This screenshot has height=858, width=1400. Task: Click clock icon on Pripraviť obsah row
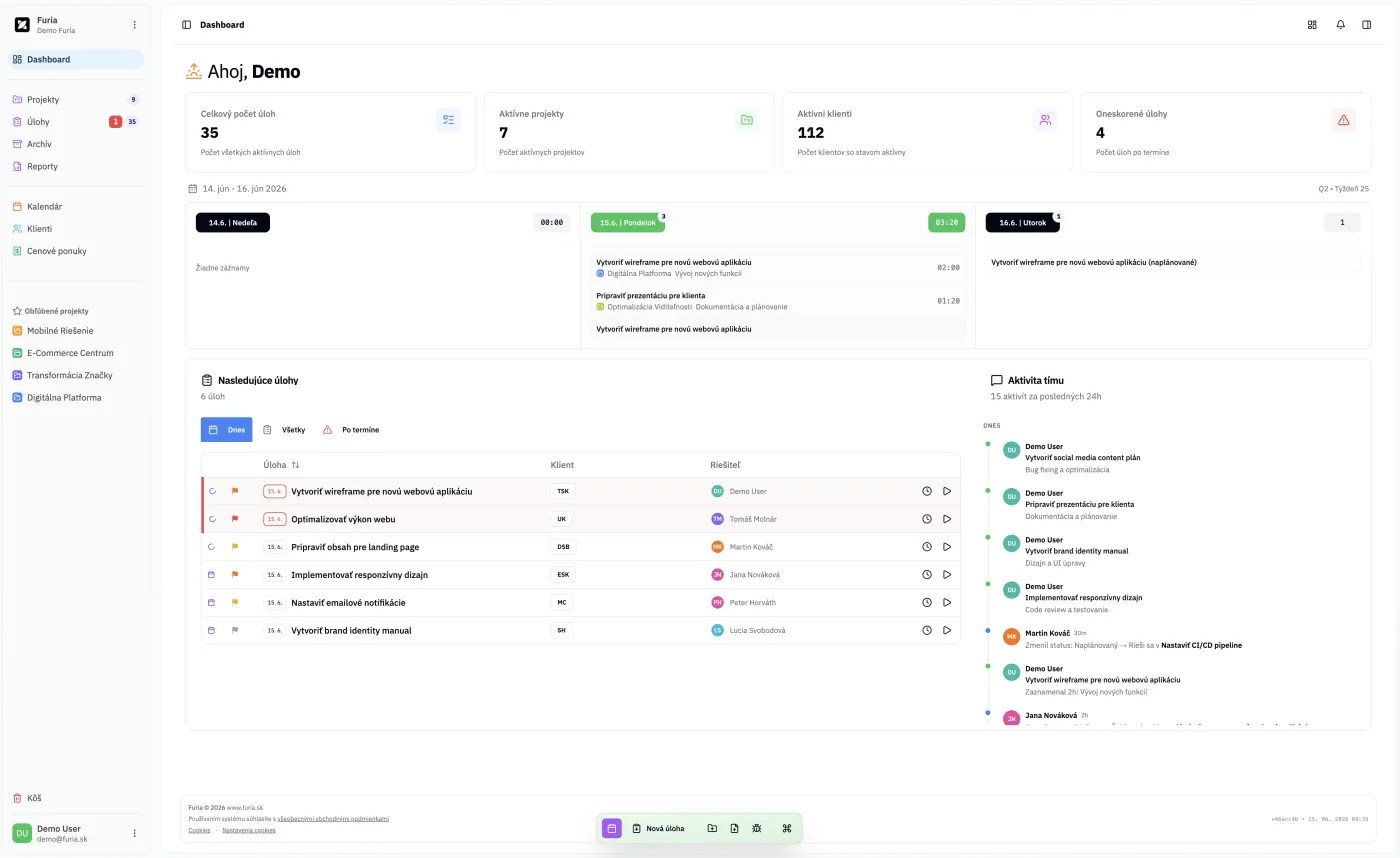(927, 547)
